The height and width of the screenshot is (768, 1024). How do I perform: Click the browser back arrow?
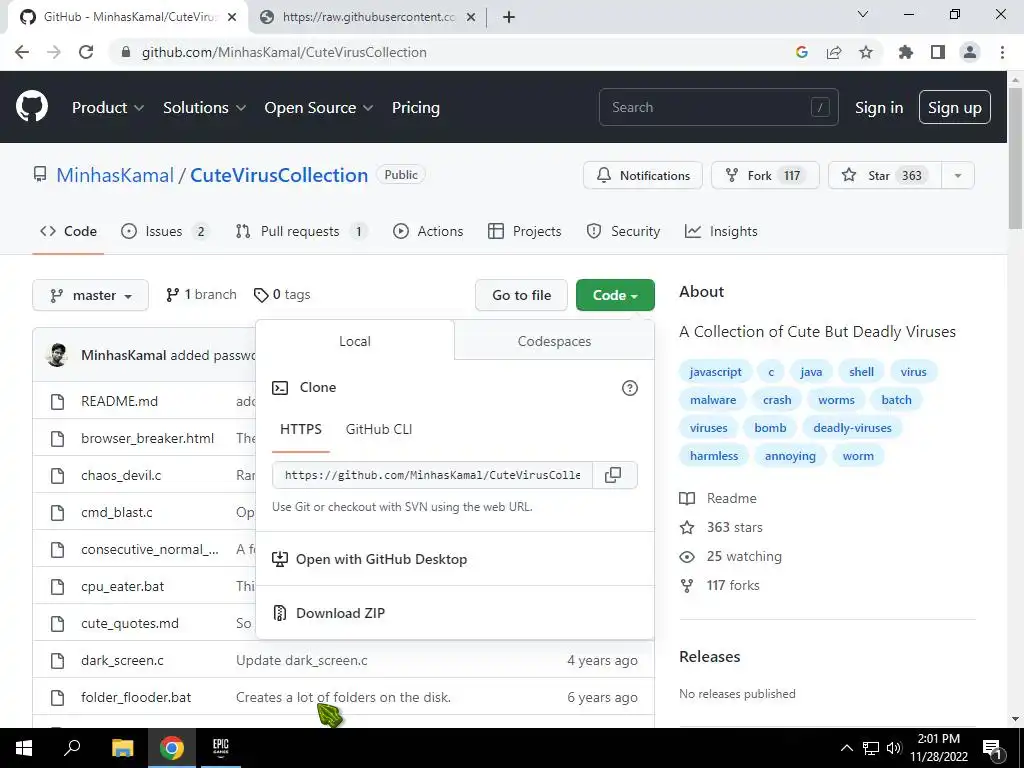(22, 52)
